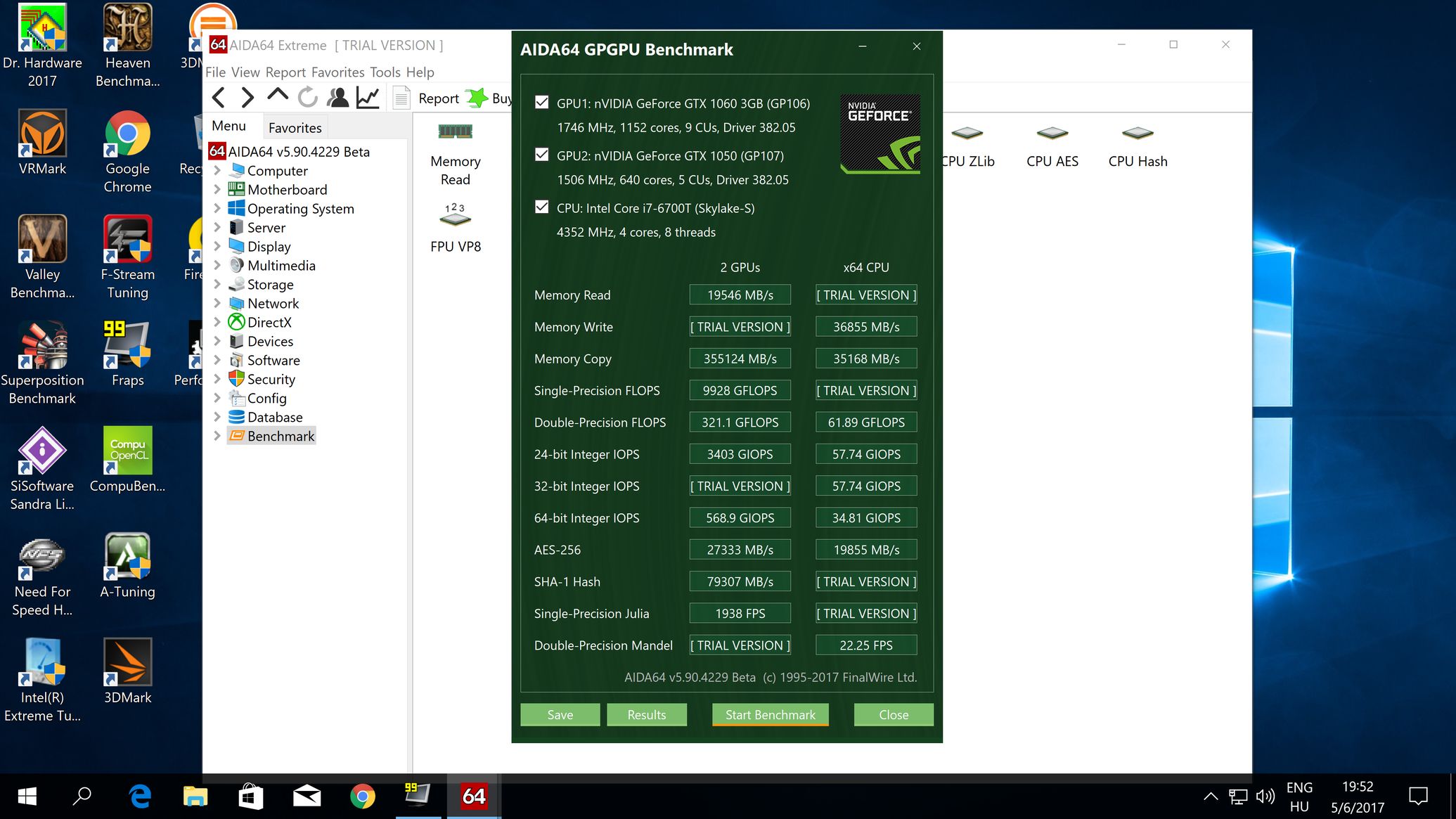Open the Report menu in menu bar

285,72
